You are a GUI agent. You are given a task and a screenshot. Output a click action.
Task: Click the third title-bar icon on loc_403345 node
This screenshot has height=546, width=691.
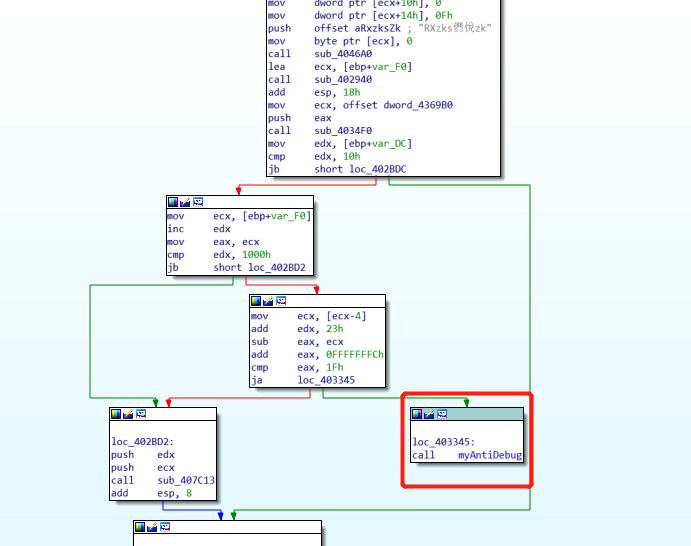pyautogui.click(x=441, y=413)
